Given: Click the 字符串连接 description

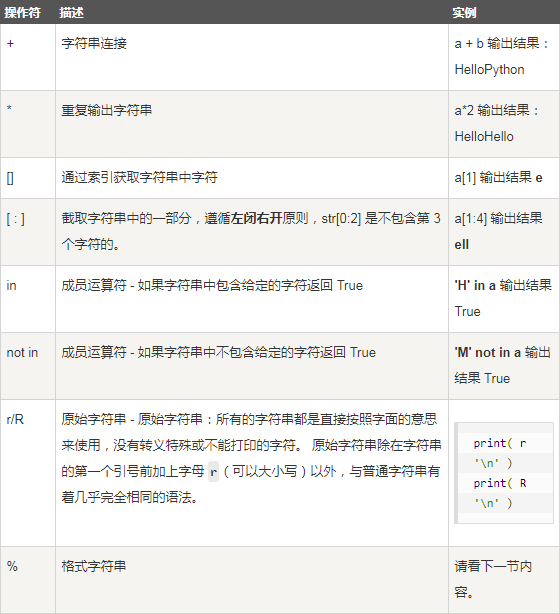Looking at the screenshot, I should click(94, 43).
